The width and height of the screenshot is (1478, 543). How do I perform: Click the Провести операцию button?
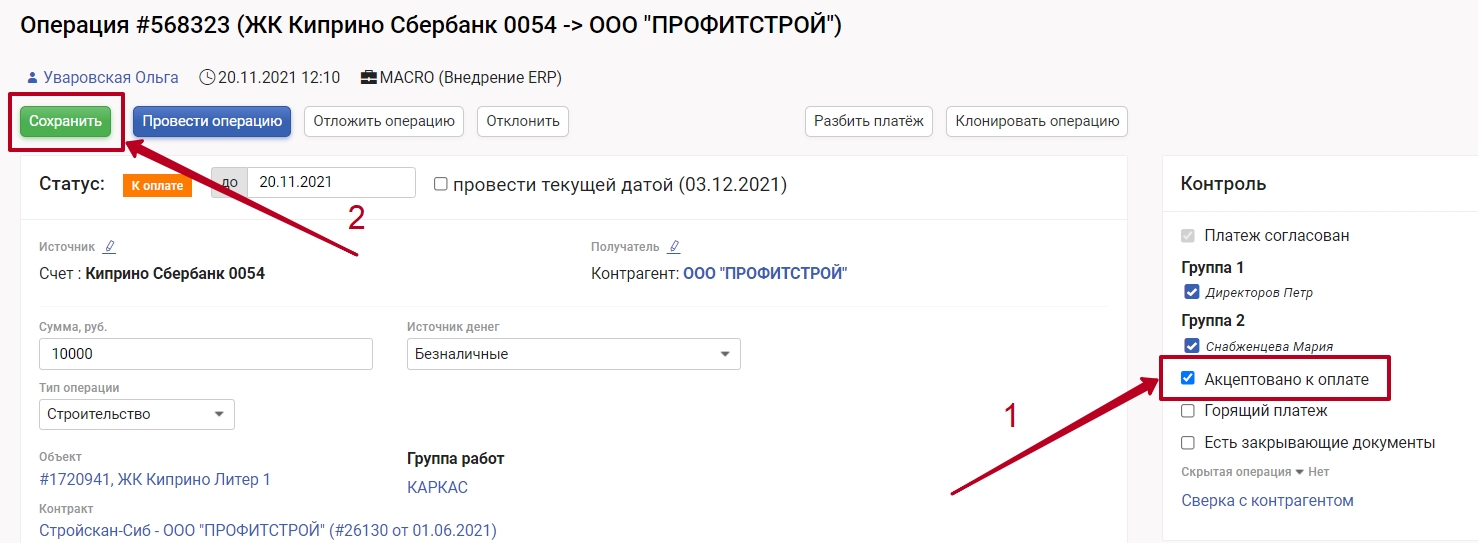(211, 122)
